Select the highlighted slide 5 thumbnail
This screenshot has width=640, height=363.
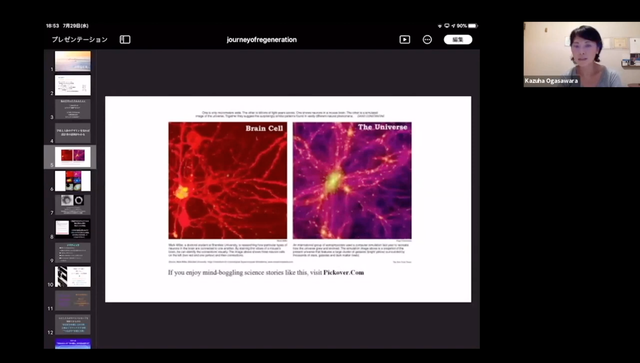73,157
